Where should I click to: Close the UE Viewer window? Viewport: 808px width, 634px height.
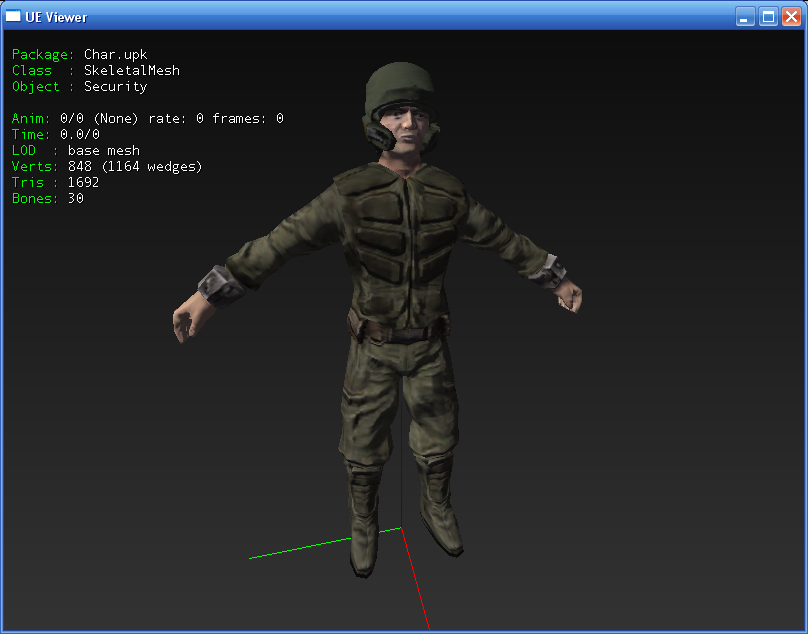click(x=791, y=17)
